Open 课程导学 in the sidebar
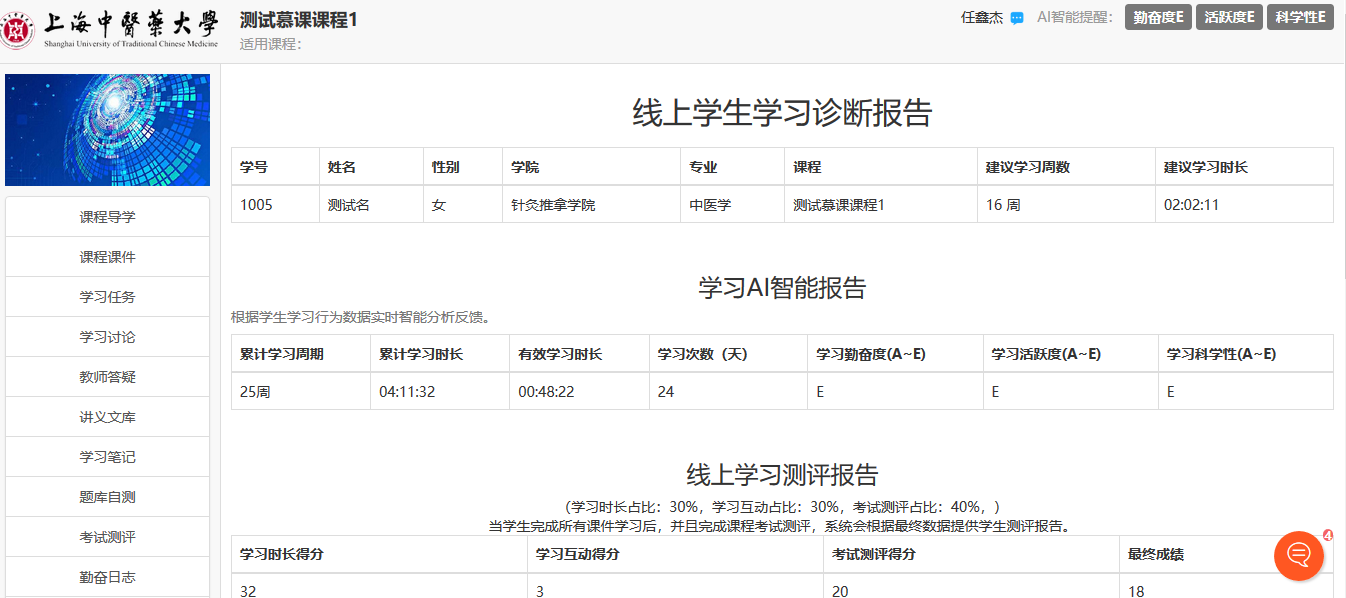The width and height of the screenshot is (1346, 598). pyautogui.click(x=108, y=217)
